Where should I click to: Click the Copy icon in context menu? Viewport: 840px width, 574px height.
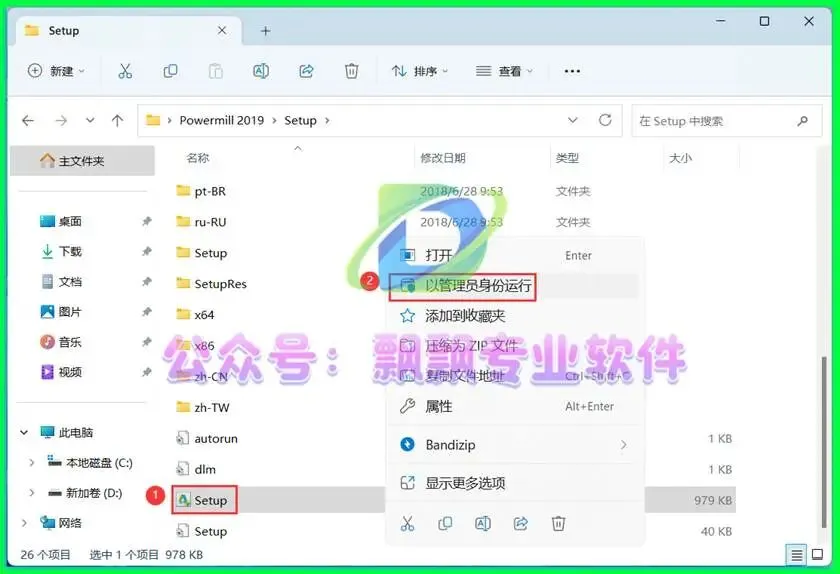point(445,523)
